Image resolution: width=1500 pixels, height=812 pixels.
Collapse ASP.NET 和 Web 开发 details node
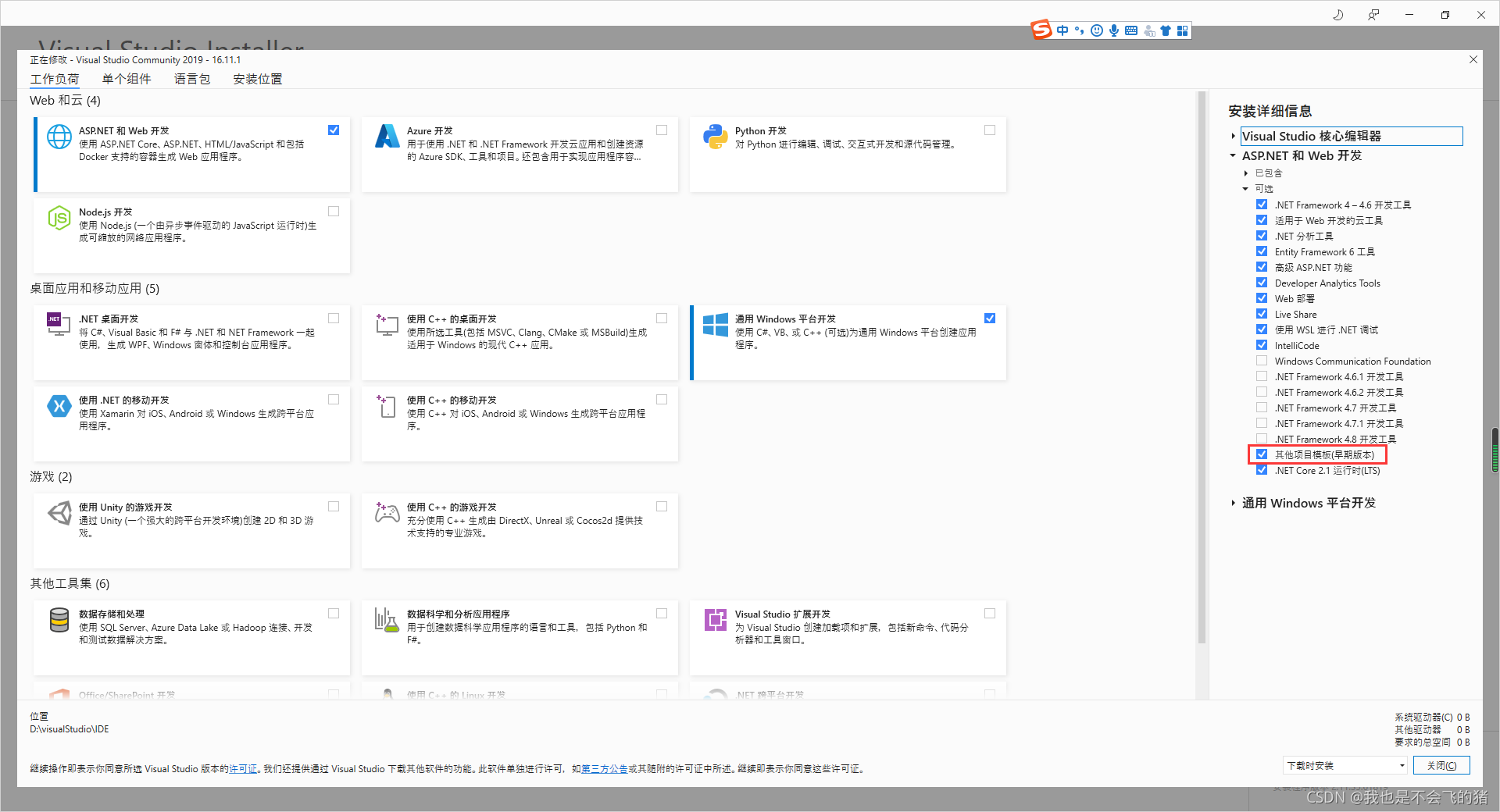click(1233, 155)
